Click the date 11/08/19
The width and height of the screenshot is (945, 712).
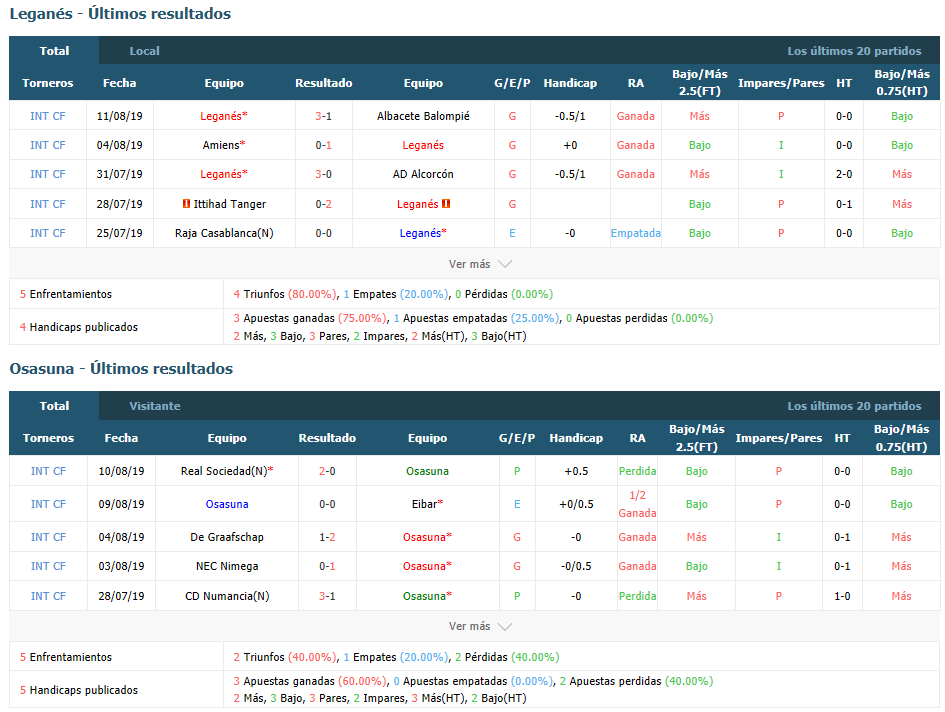119,116
